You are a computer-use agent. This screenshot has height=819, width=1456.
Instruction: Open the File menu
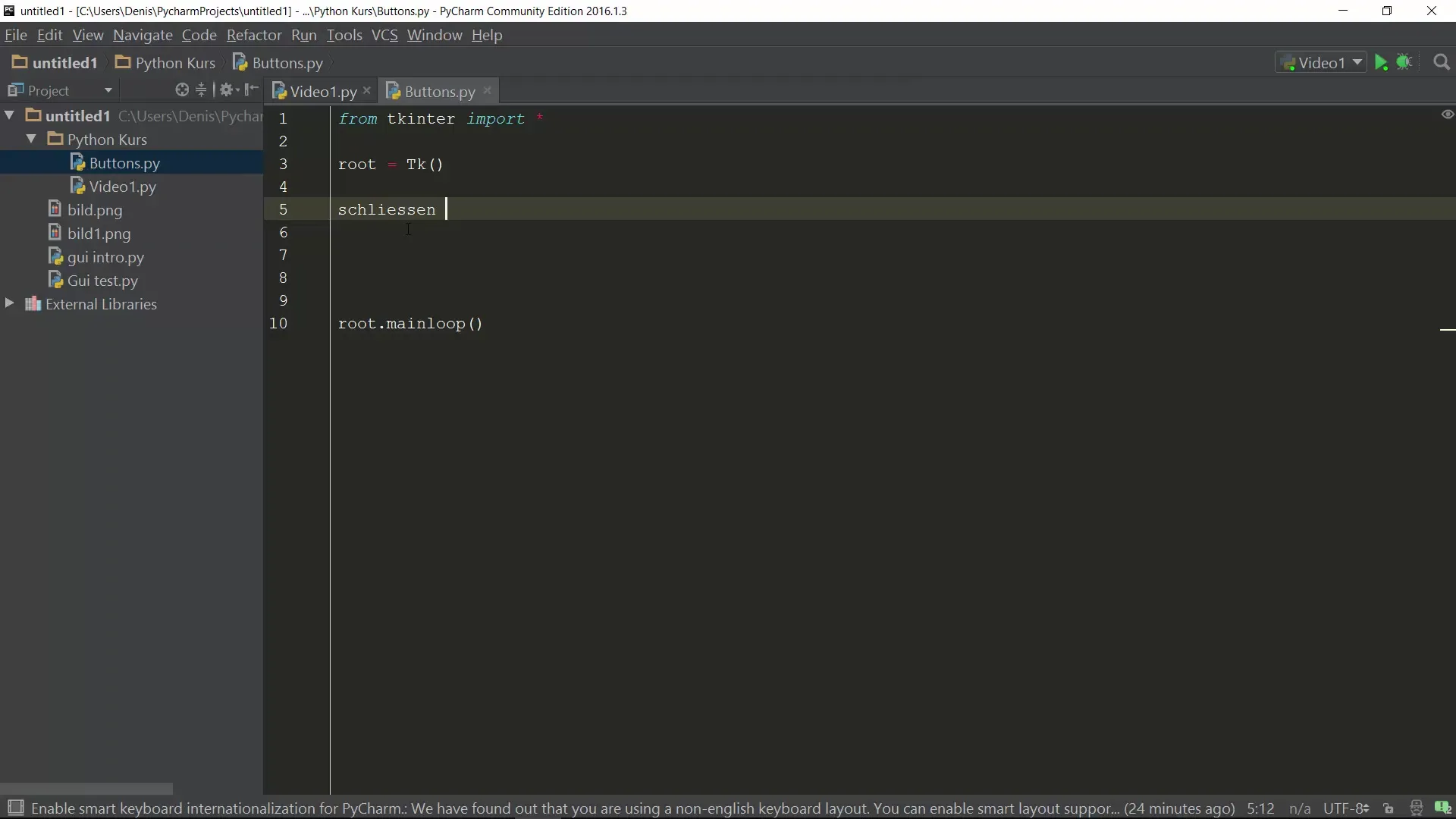tap(15, 35)
